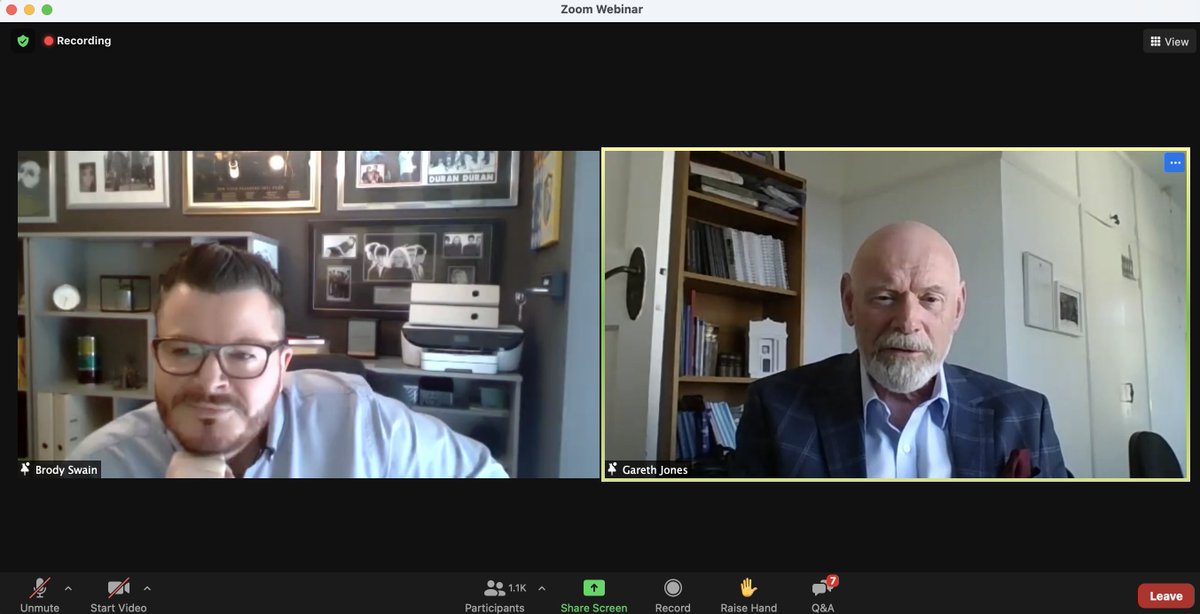Click the green Share Screen icon

click(x=593, y=587)
